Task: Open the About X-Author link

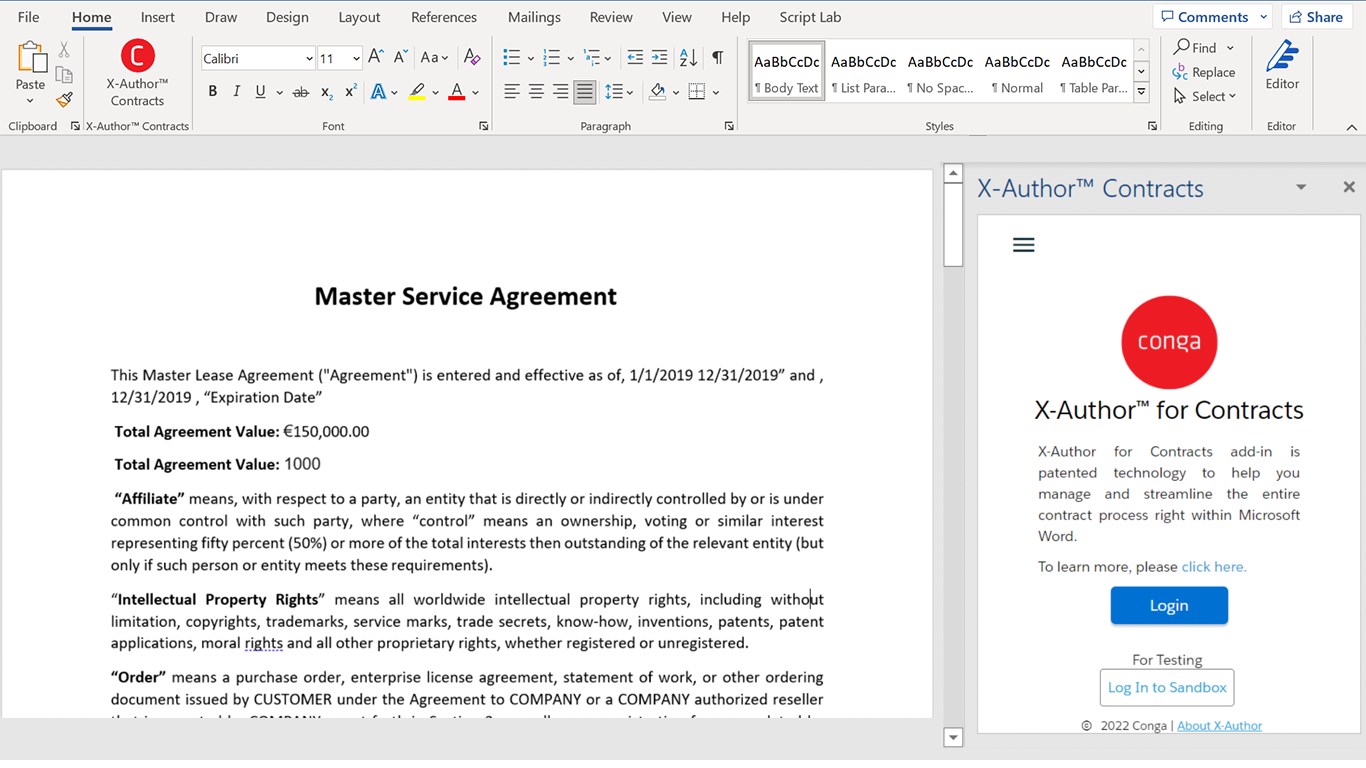Action: [1220, 726]
